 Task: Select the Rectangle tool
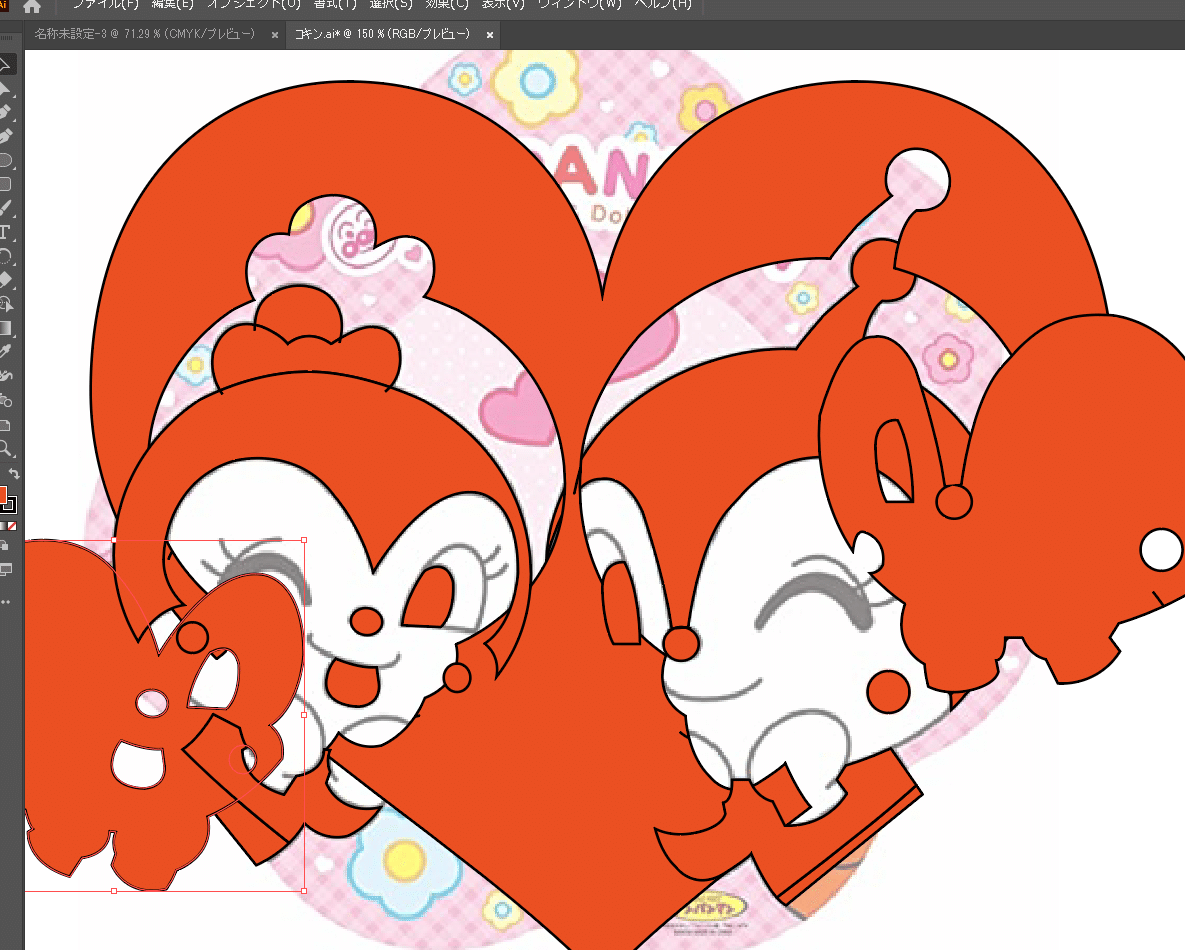(5, 184)
